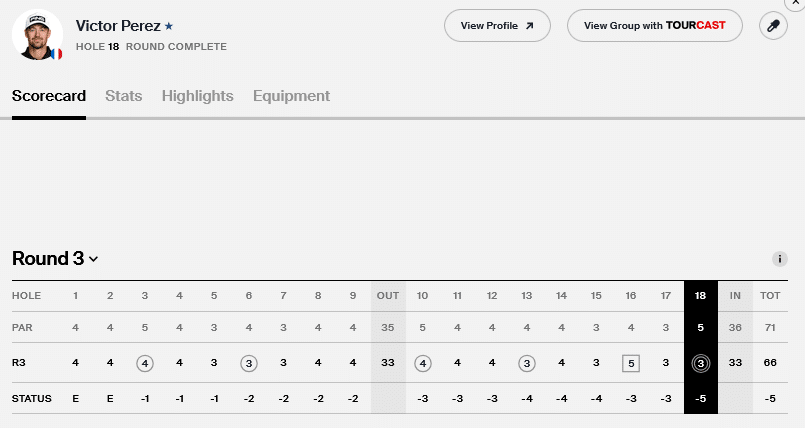Open the Highlights tab
Image resolution: width=805 pixels, height=428 pixels.
tap(197, 96)
